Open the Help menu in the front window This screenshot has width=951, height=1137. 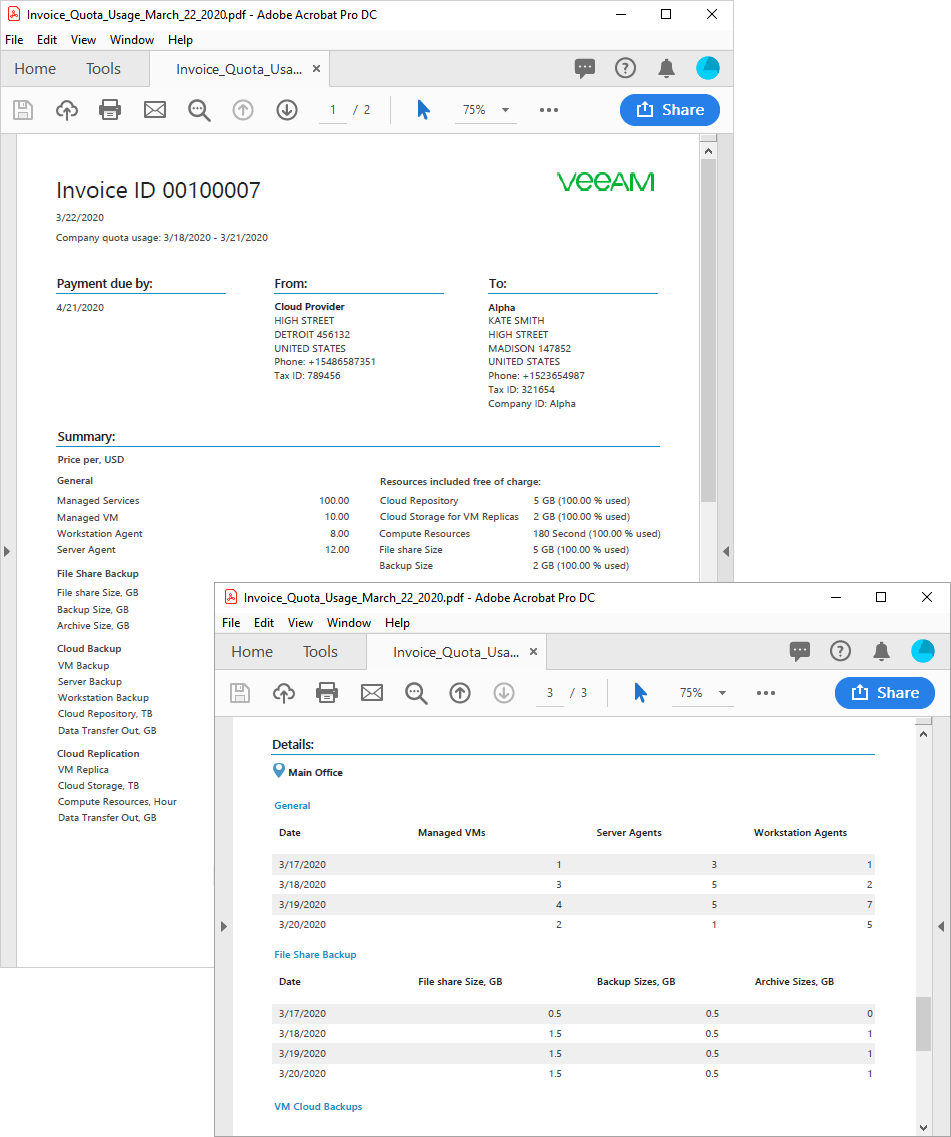pos(398,623)
